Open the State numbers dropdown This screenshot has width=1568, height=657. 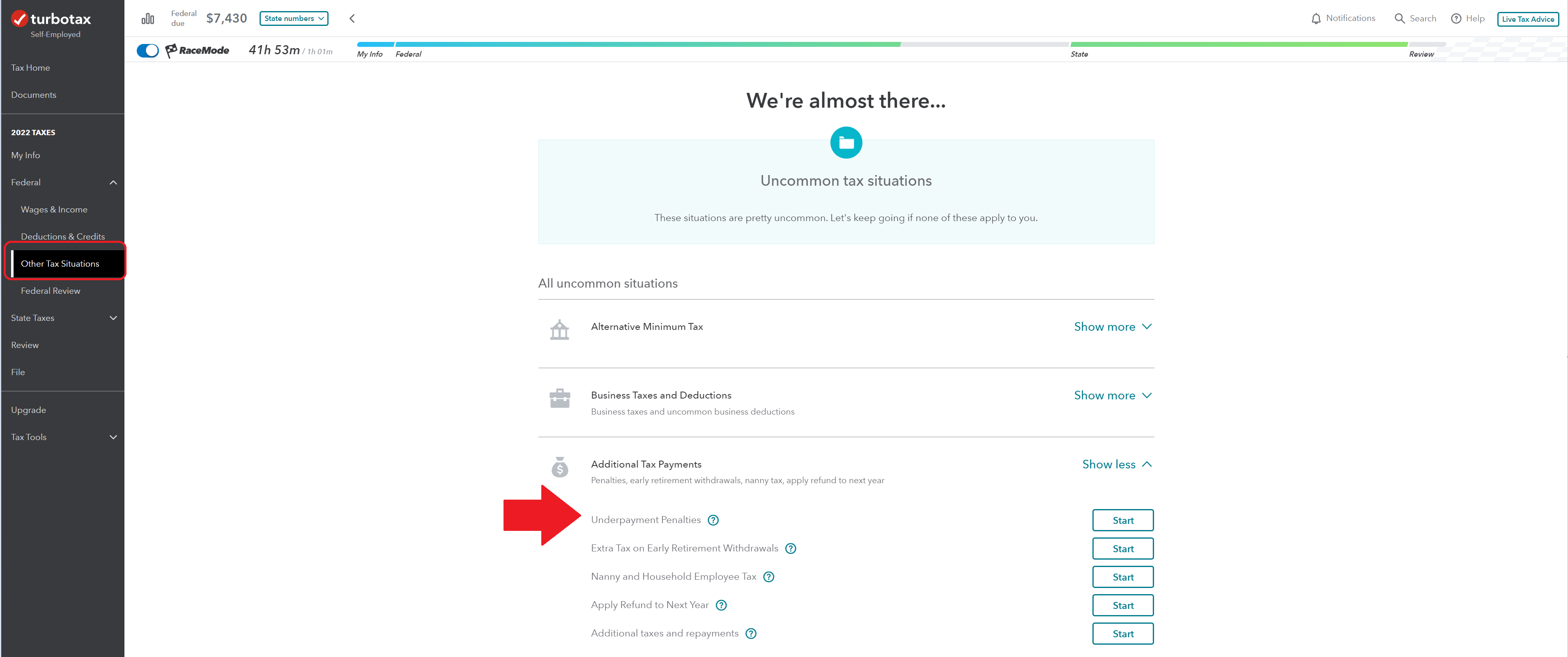[293, 19]
